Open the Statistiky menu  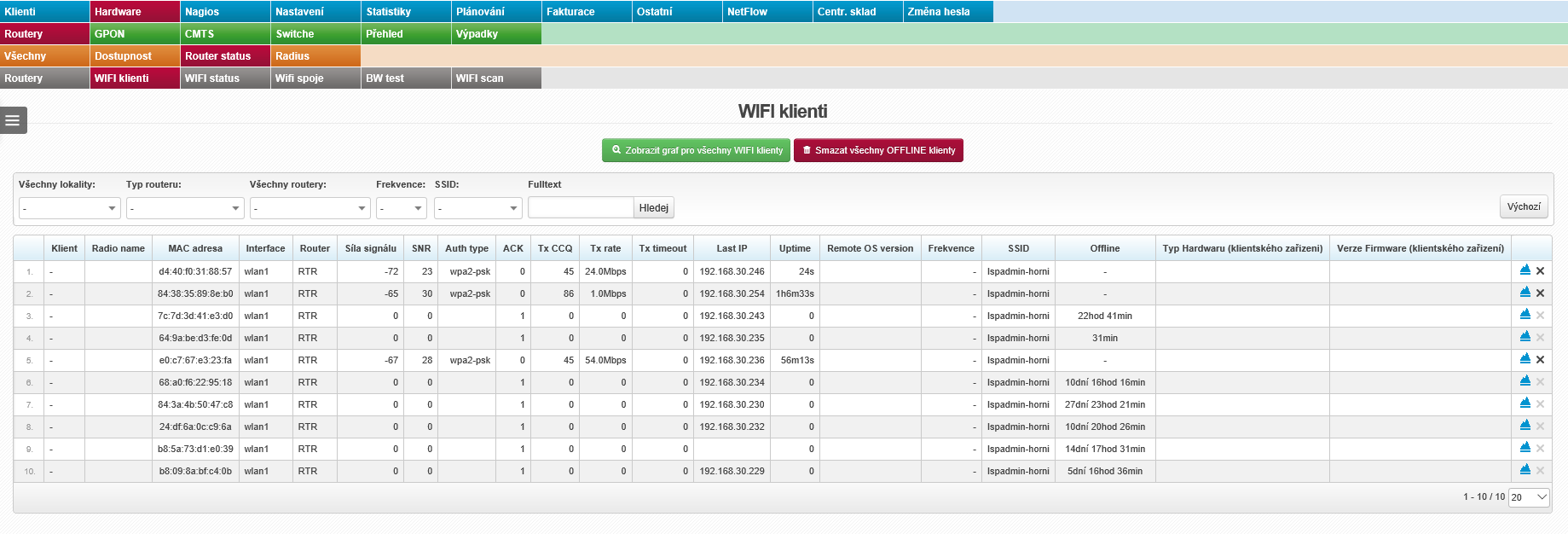click(x=406, y=12)
